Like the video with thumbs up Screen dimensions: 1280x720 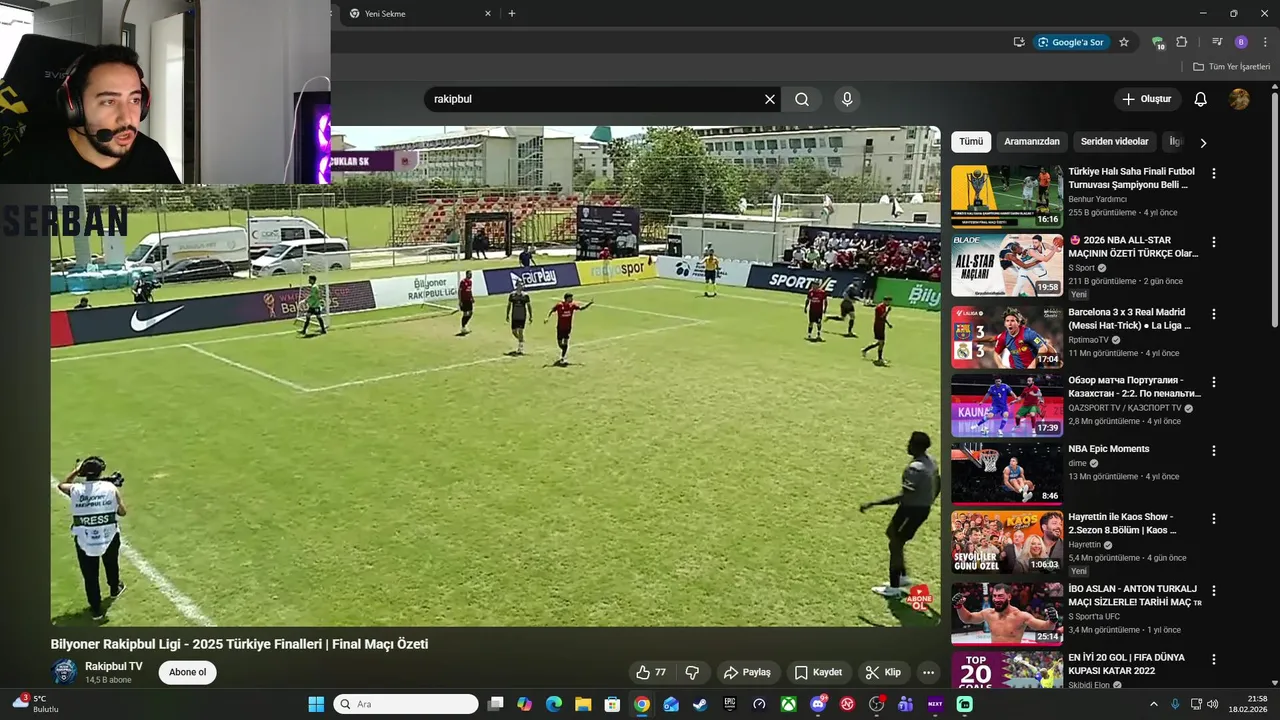651,672
